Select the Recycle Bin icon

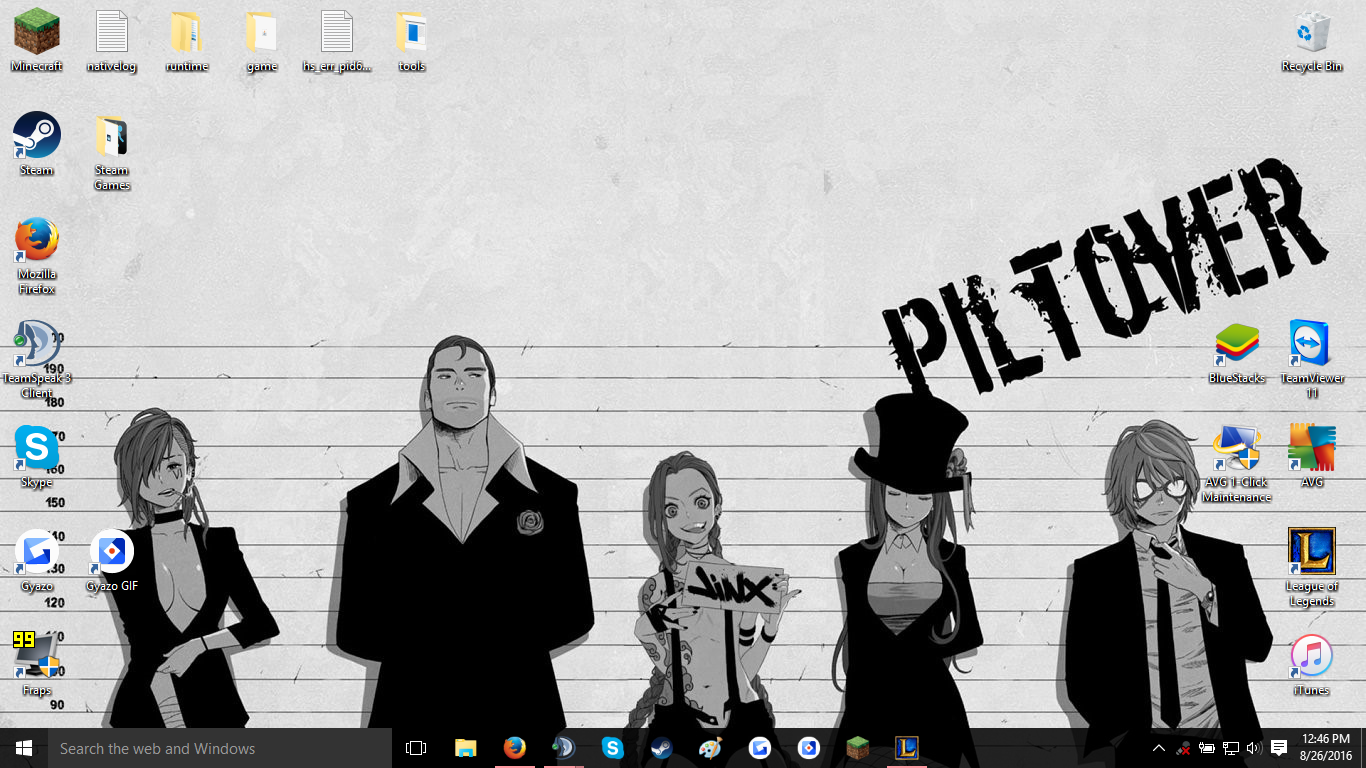pyautogui.click(x=1312, y=40)
